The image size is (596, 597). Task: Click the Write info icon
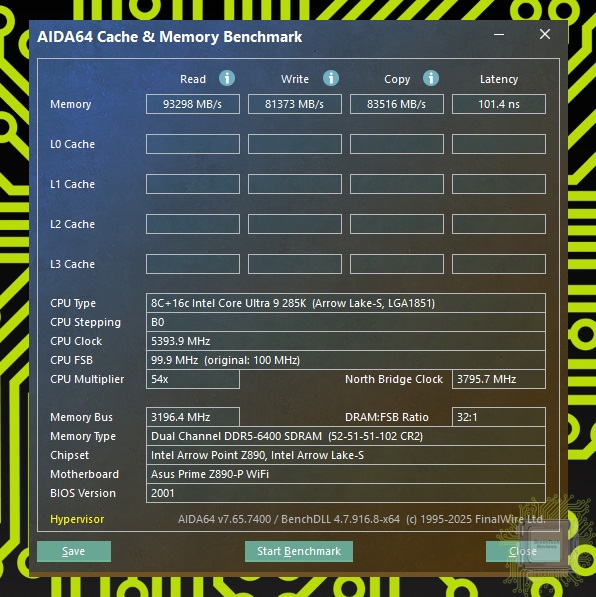pos(331,78)
